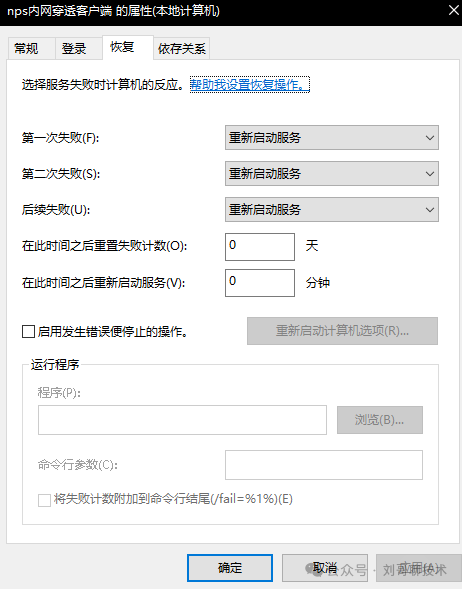
Task: Expand the 后续失败 action dropdown
Action: tap(332, 210)
